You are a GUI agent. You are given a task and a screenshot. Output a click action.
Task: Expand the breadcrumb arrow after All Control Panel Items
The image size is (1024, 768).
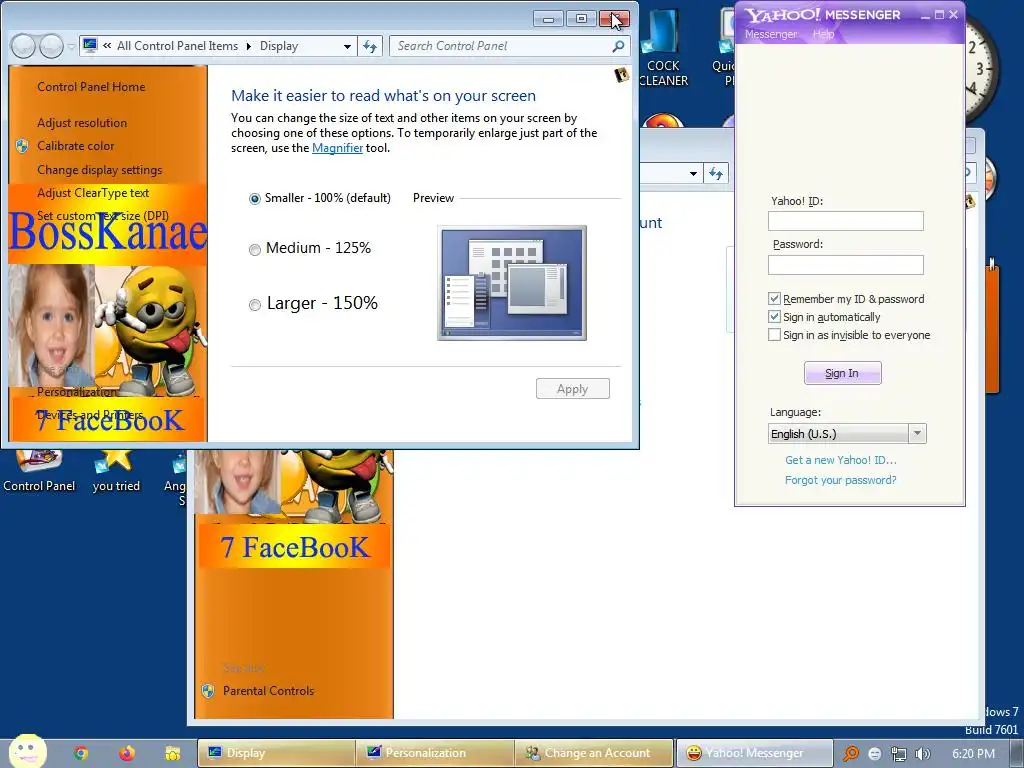pyautogui.click(x=249, y=46)
